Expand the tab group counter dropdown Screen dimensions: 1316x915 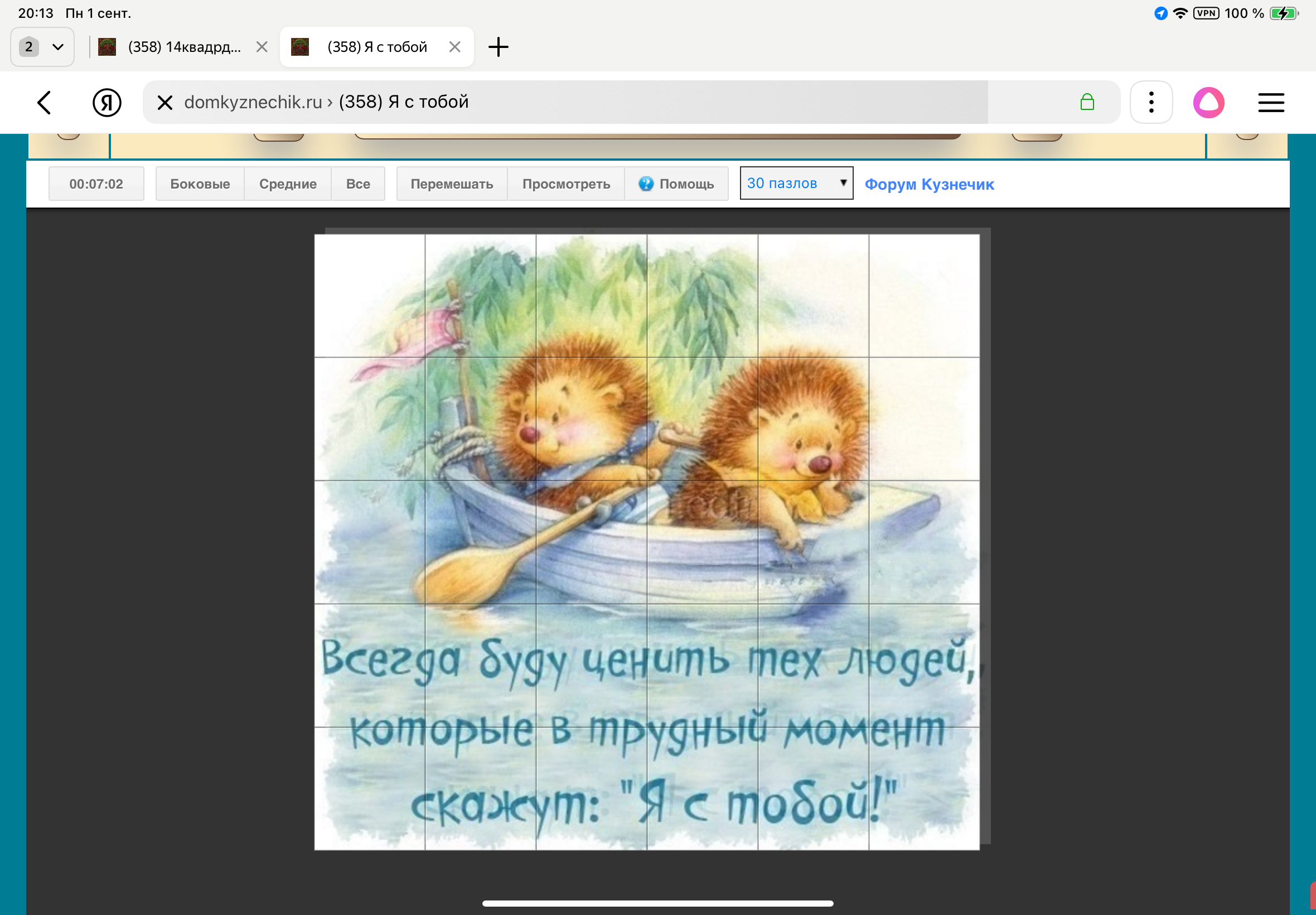point(42,47)
